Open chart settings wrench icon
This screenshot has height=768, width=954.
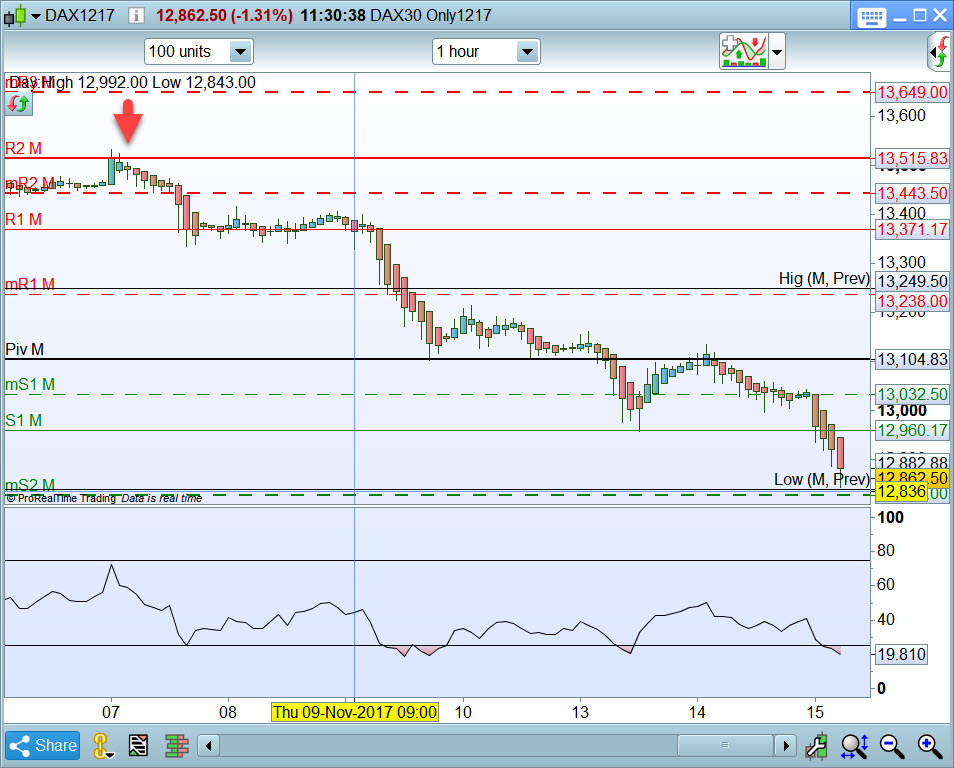[816, 745]
